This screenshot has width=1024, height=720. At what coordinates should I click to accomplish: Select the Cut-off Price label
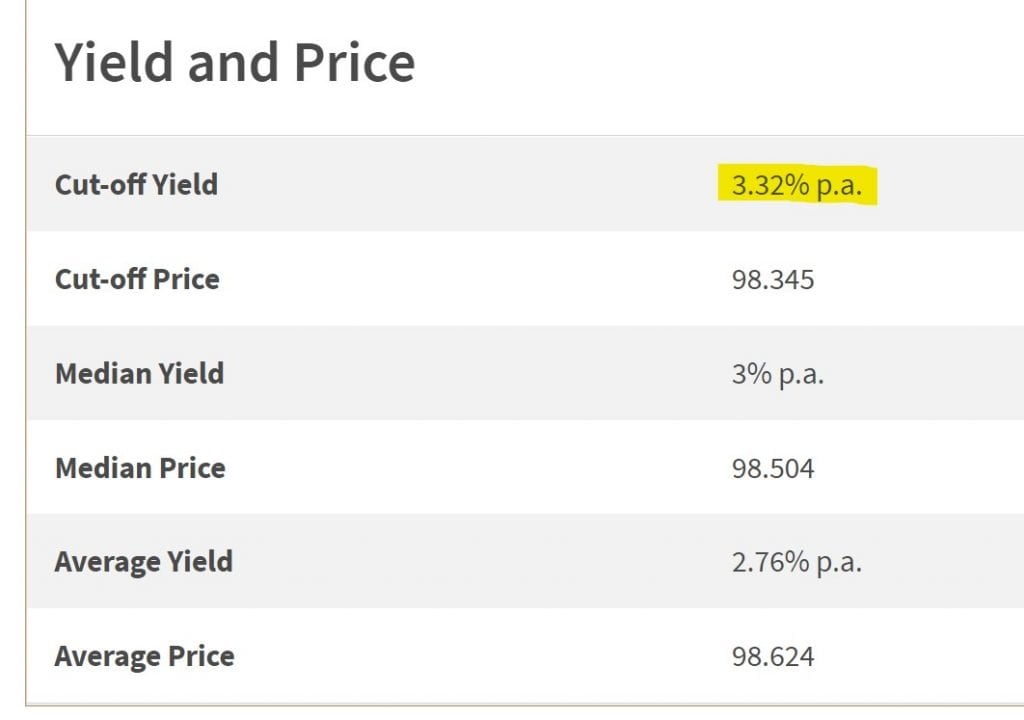137,279
